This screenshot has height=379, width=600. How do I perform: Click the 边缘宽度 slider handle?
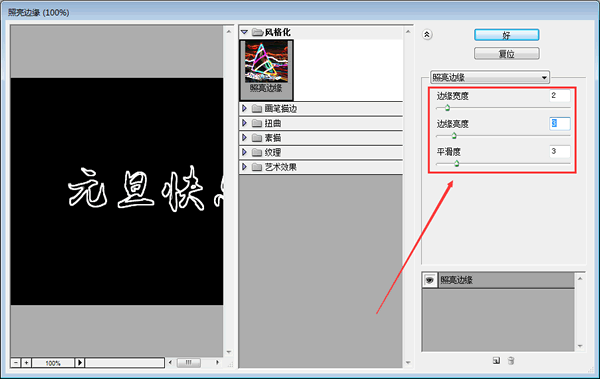(x=447, y=108)
